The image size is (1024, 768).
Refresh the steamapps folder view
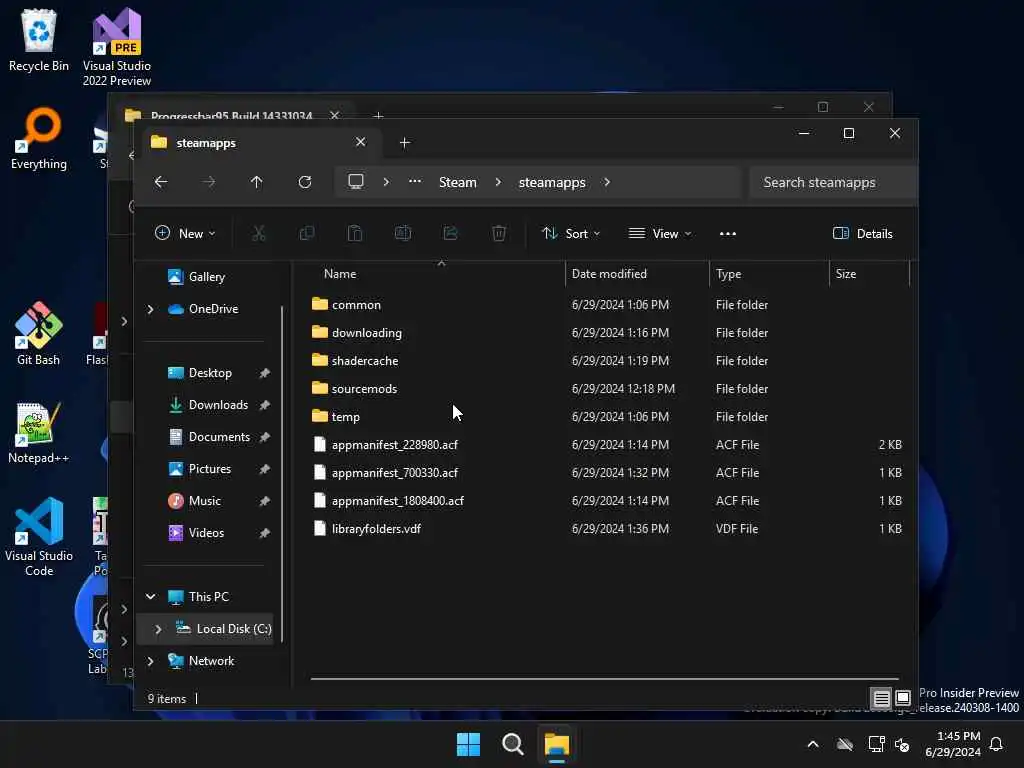point(305,182)
